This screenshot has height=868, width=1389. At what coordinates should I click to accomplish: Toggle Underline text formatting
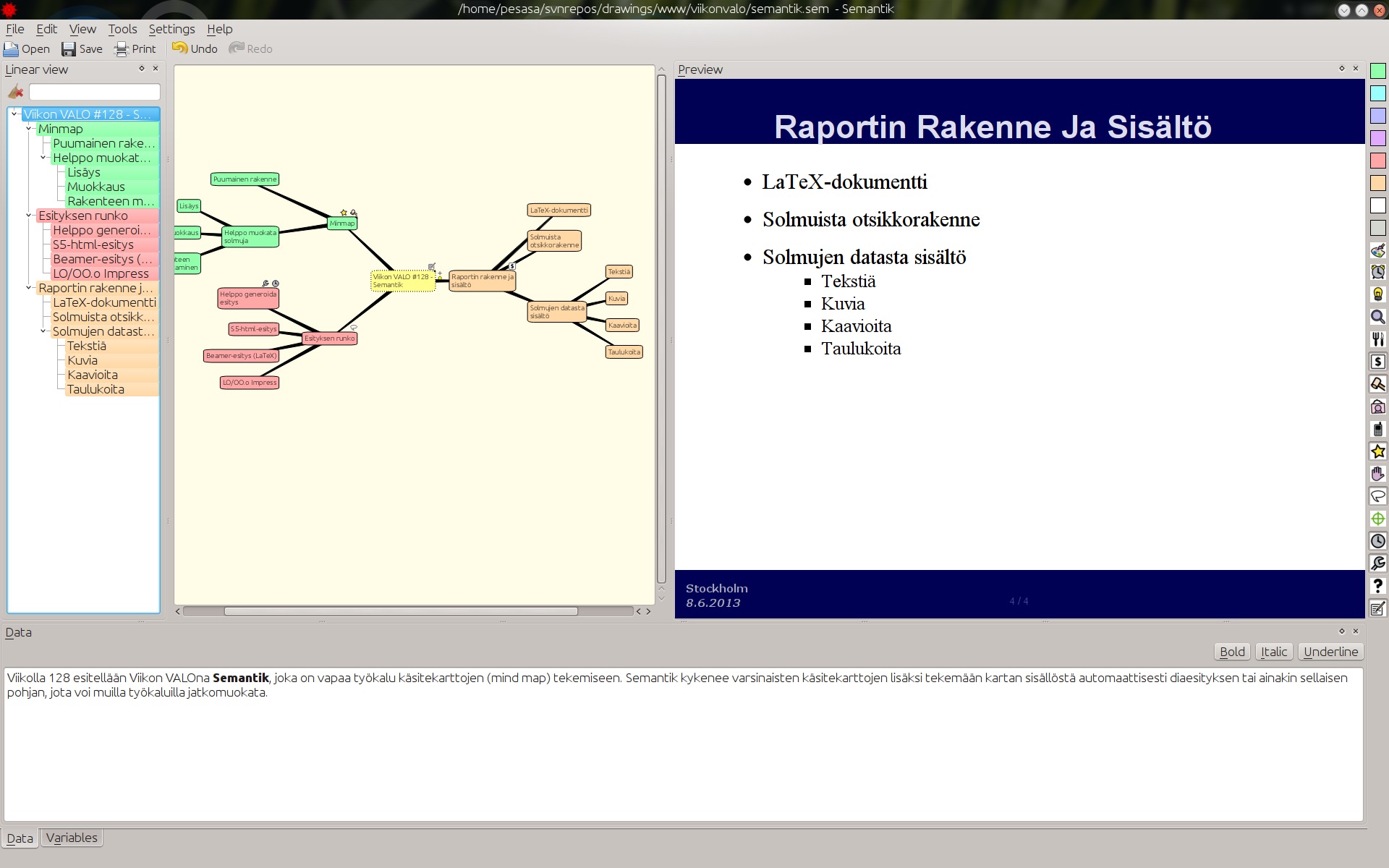tap(1330, 652)
